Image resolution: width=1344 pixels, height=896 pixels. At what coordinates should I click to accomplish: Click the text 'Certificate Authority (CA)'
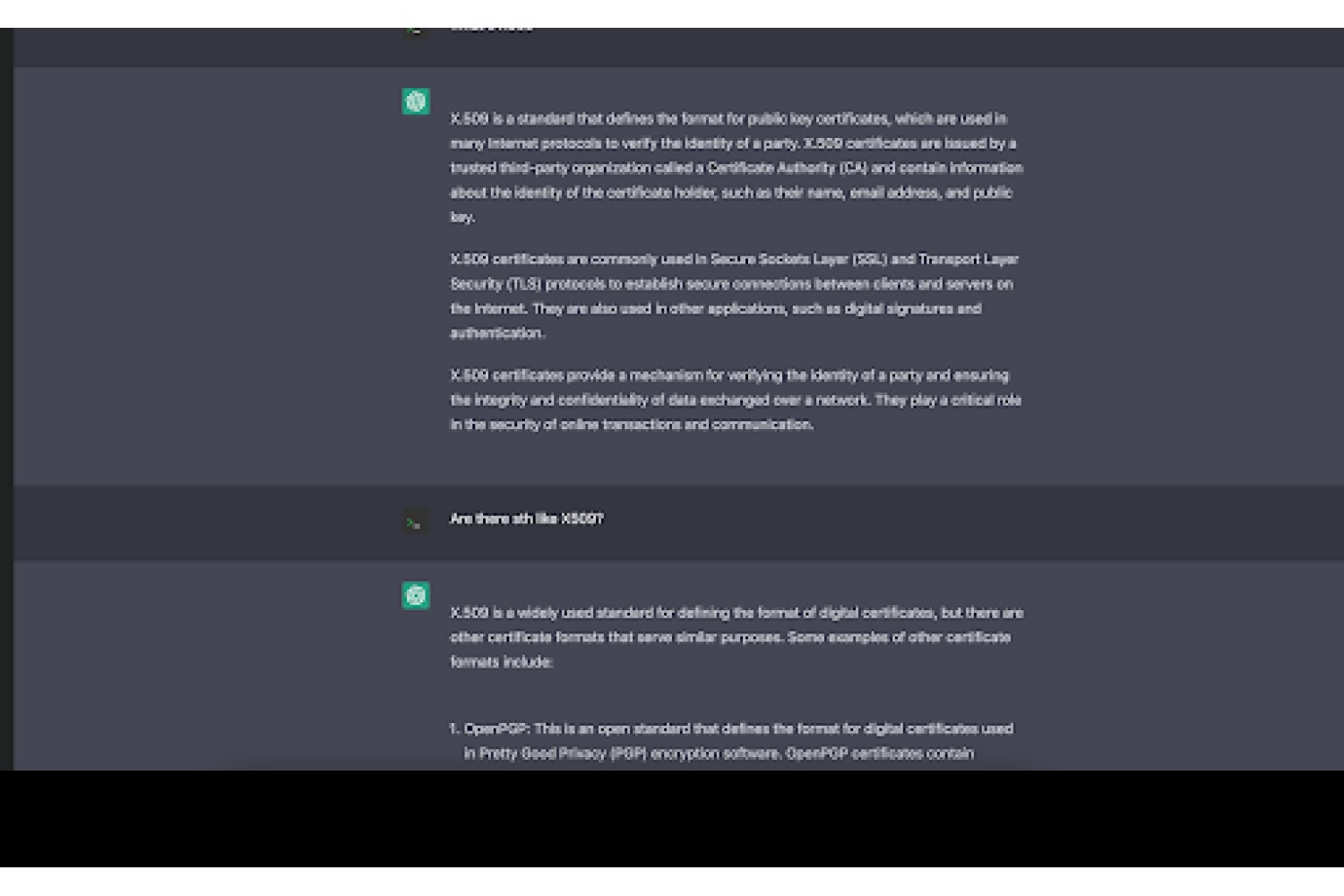[787, 168]
